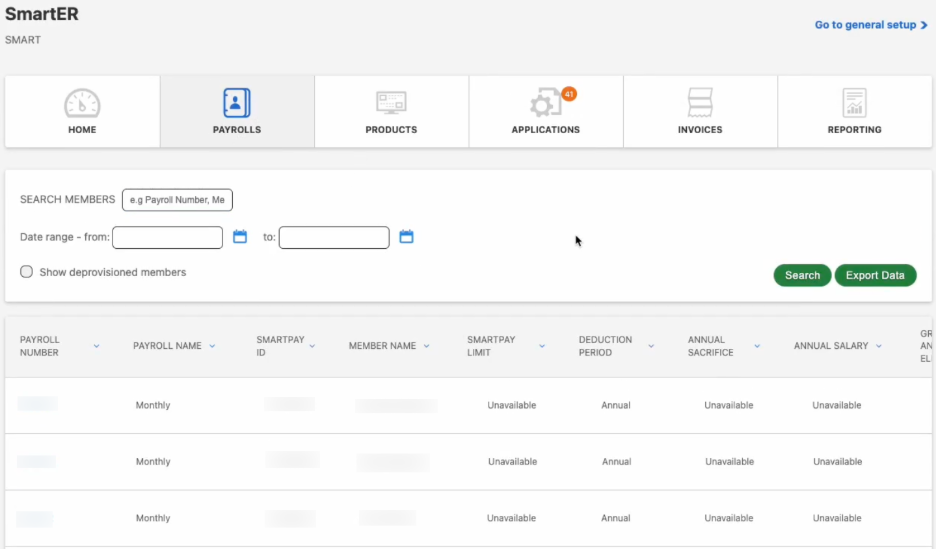The width and height of the screenshot is (936, 549).
Task: Click the Invoices receipt icon
Action: (700, 103)
